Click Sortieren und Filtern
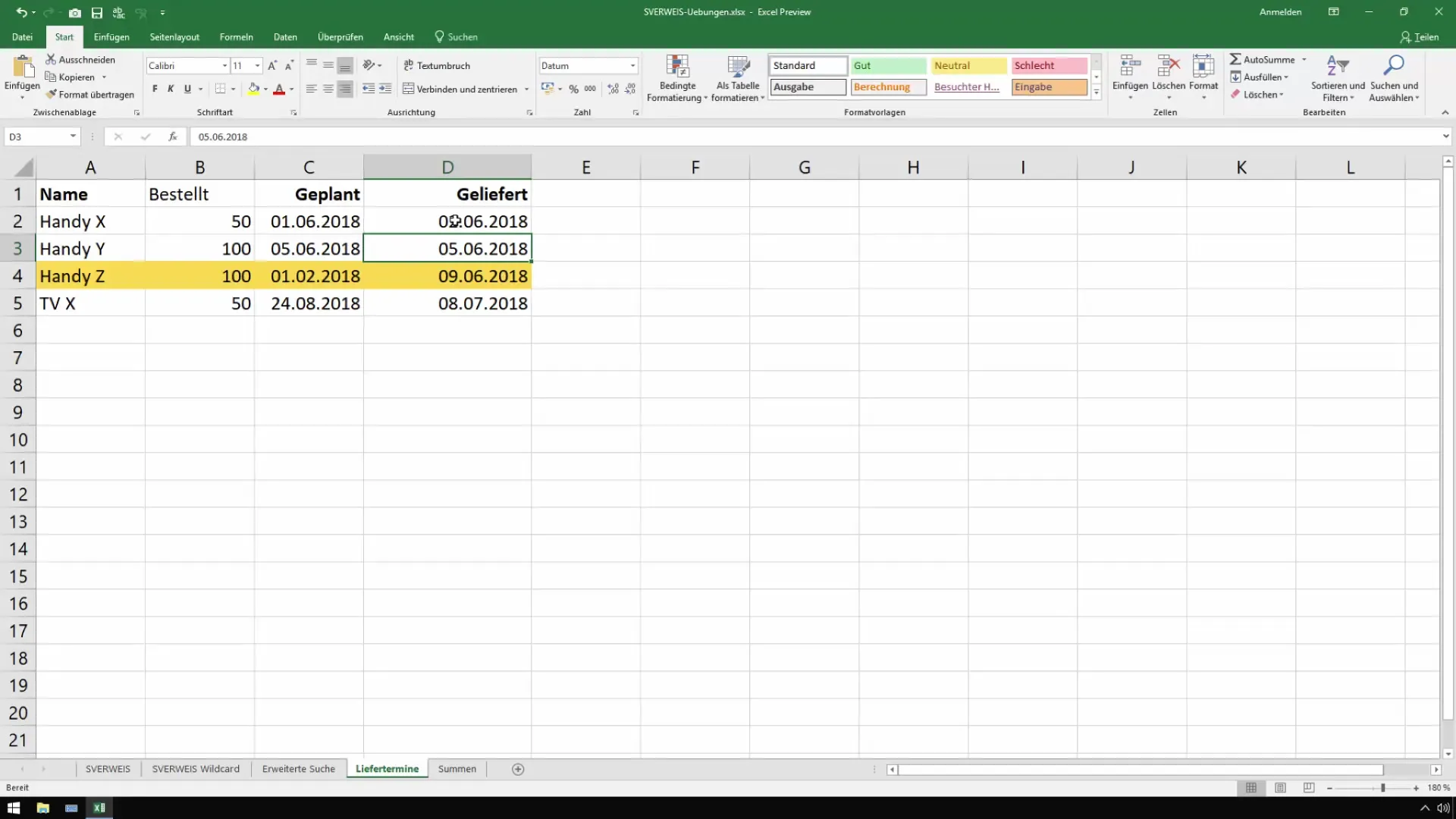Viewport: 1456px width, 819px height. [x=1338, y=78]
